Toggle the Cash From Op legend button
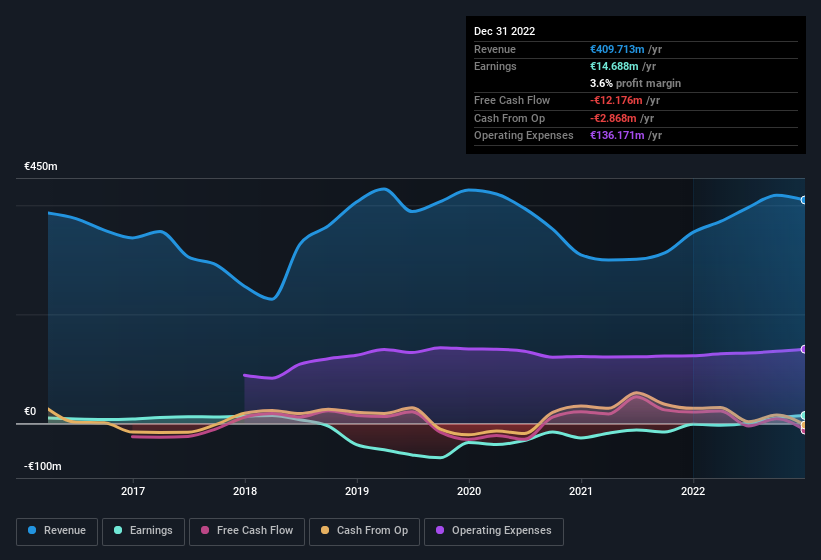Screen dimensions: 821x560 coord(364,531)
